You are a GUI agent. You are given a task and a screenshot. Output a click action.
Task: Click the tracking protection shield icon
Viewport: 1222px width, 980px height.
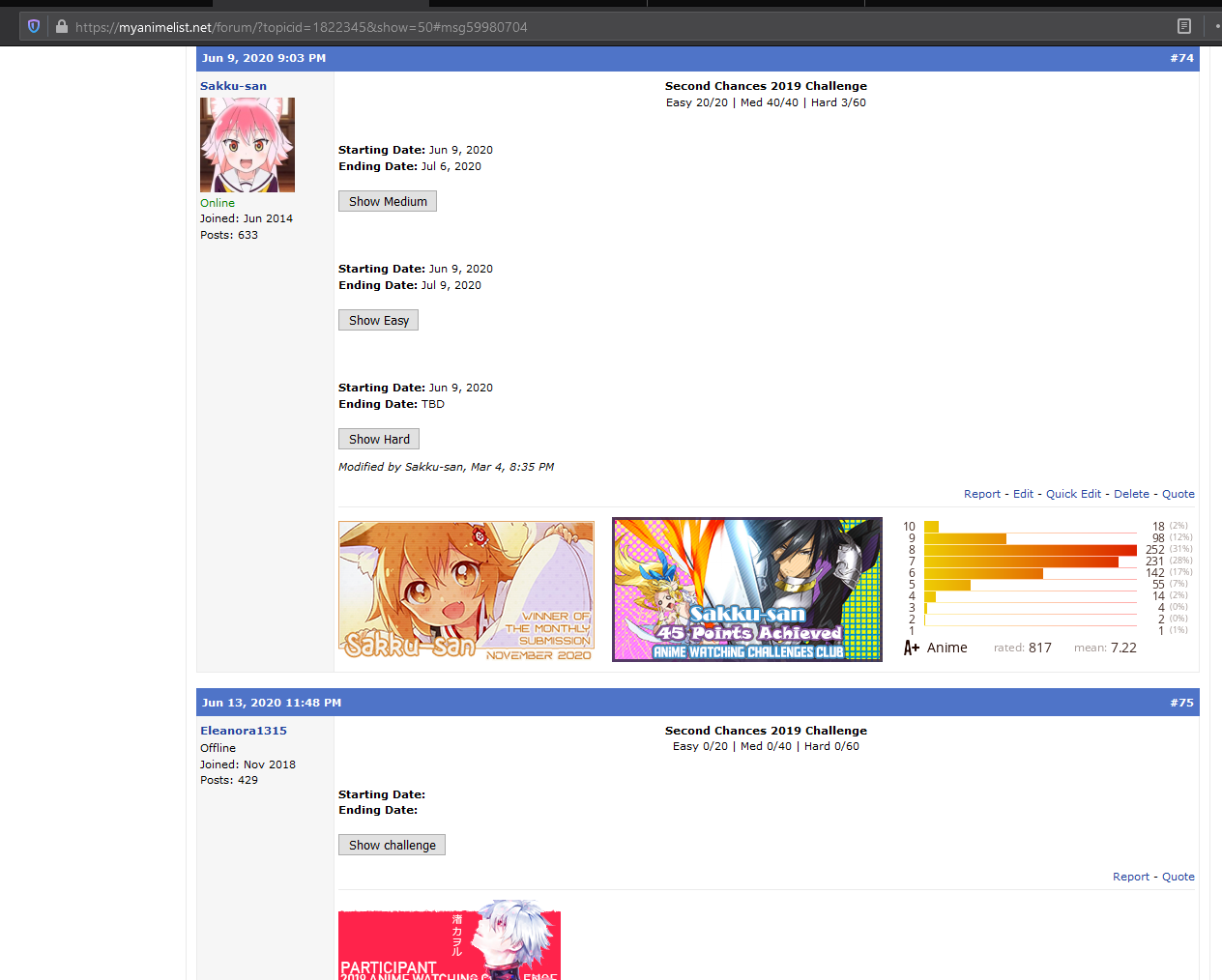[x=34, y=27]
